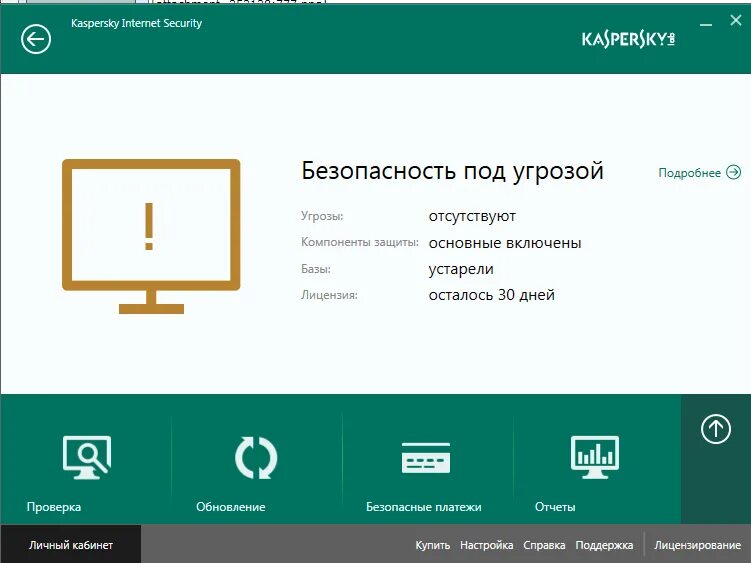Viewport: 751px width, 563px height.
Task: Click the Лицензия: label
Action: (x=329, y=295)
